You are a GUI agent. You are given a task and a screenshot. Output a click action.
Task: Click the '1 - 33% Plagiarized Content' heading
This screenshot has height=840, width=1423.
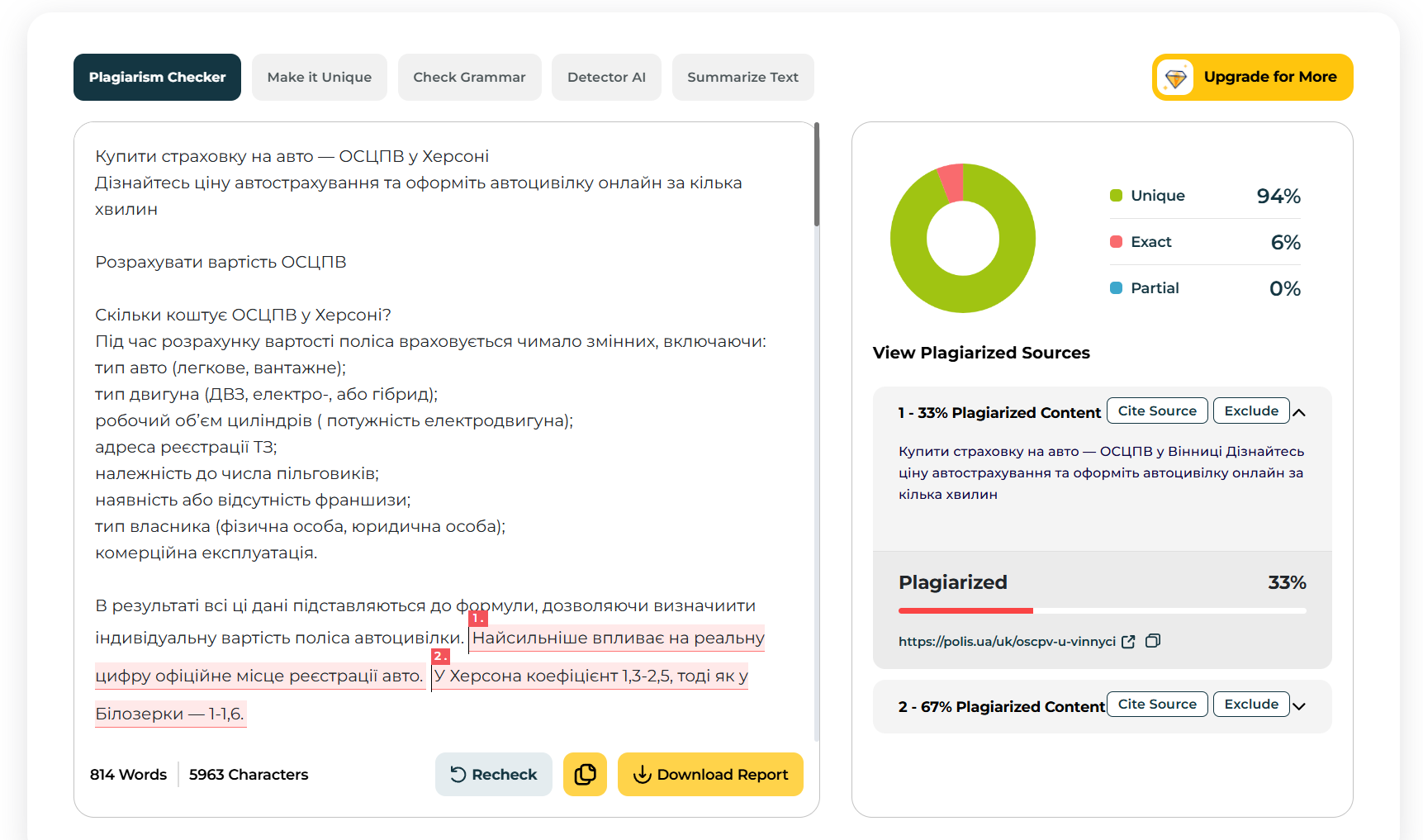click(999, 412)
